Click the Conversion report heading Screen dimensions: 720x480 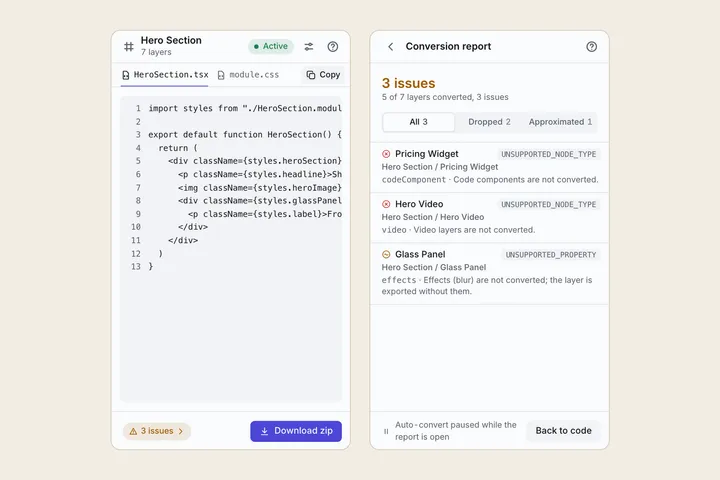tap(448, 46)
